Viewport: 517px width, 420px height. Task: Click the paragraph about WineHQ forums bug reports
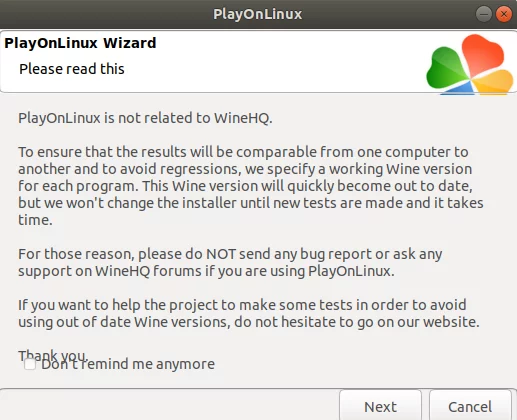(x=230, y=263)
